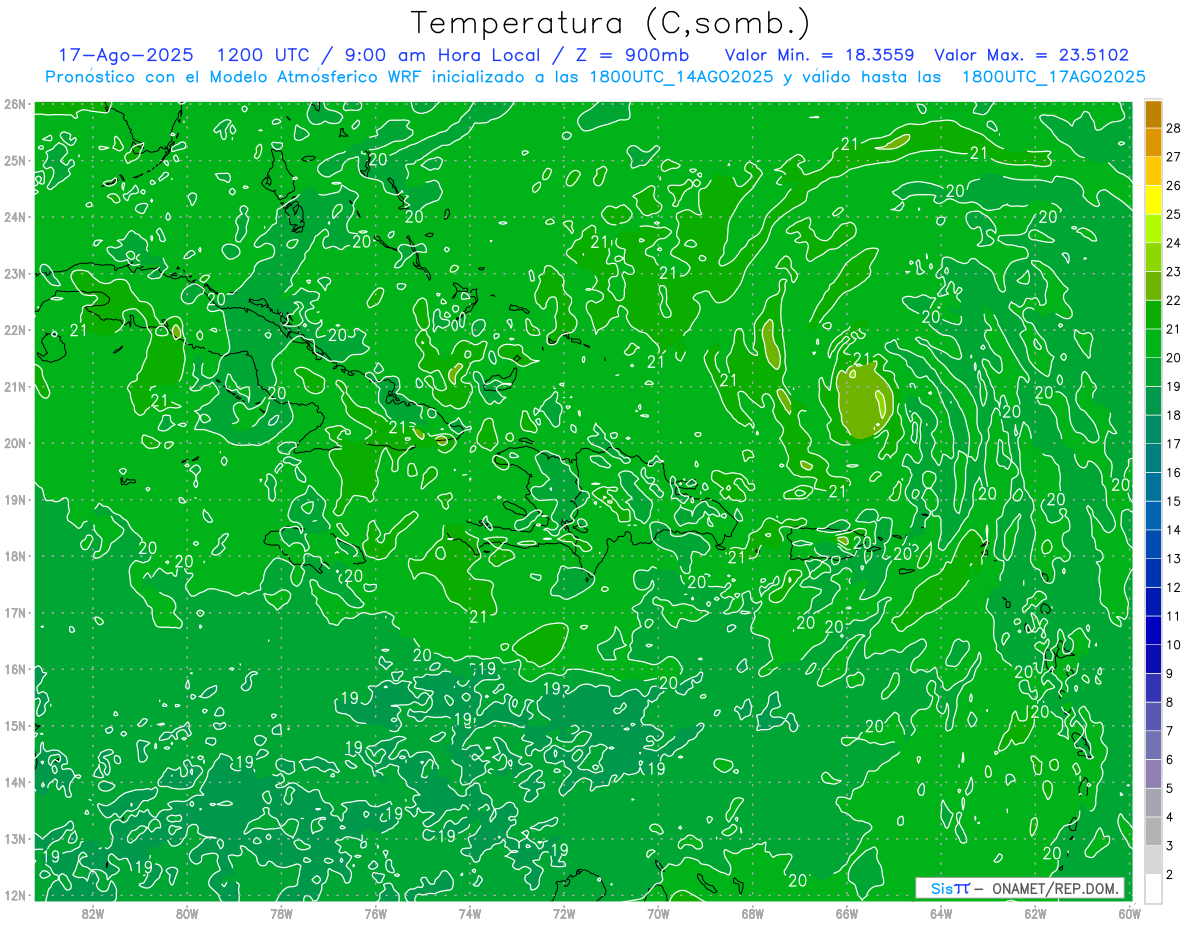Screen dimensions: 1200x927
Task: Click the map title 'Temperatura (C,somb.)'
Action: click(611, 23)
